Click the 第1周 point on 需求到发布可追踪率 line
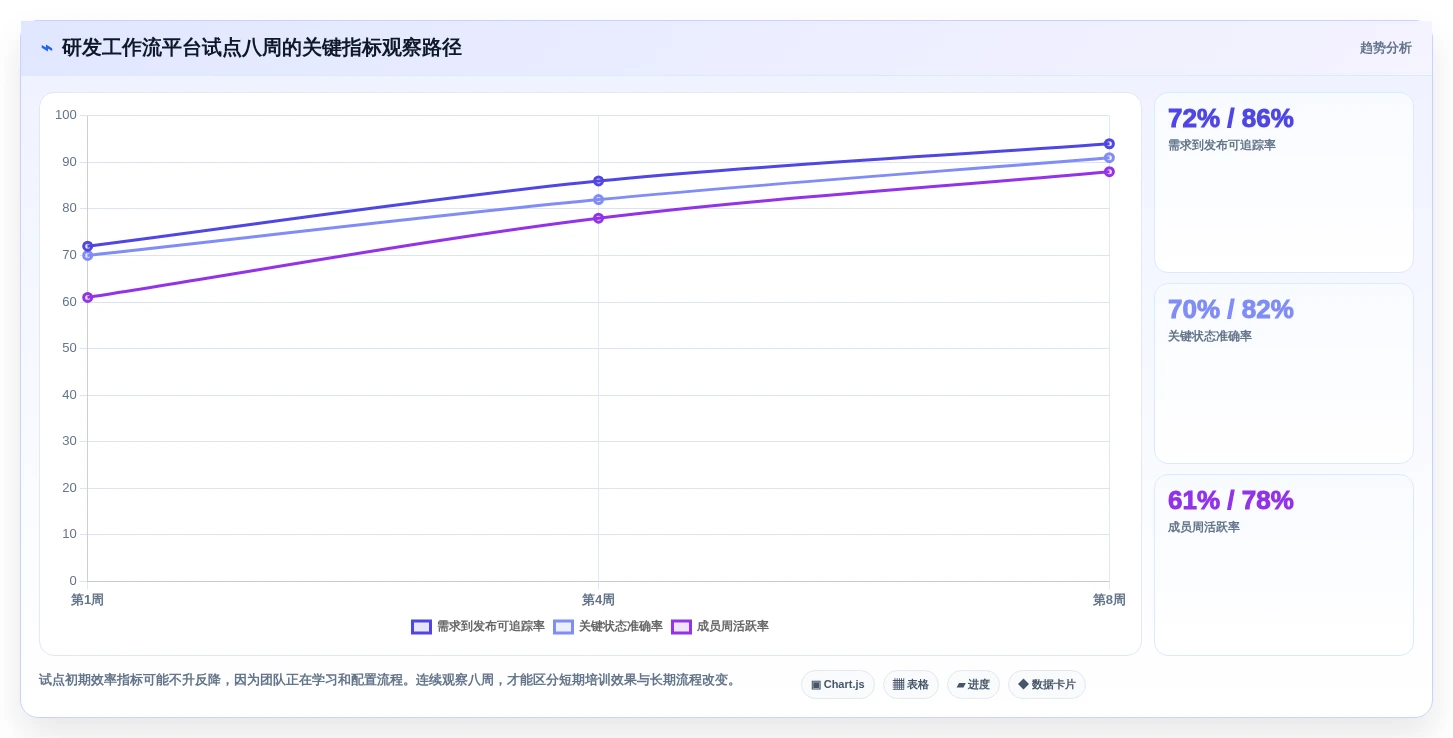Viewport: 1453px width, 738px height. point(87,246)
